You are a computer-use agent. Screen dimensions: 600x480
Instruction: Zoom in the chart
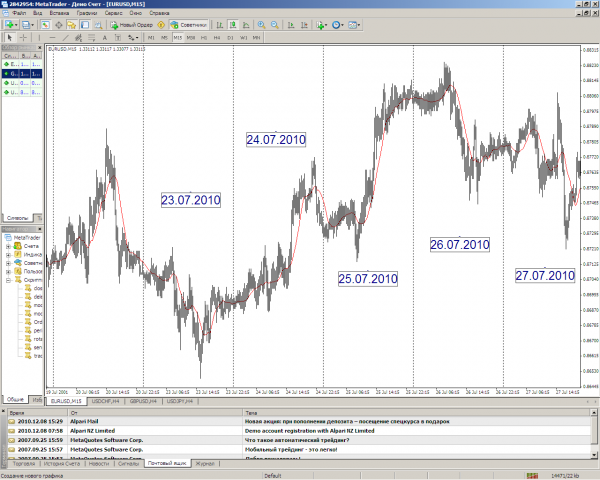pyautogui.click(x=261, y=25)
